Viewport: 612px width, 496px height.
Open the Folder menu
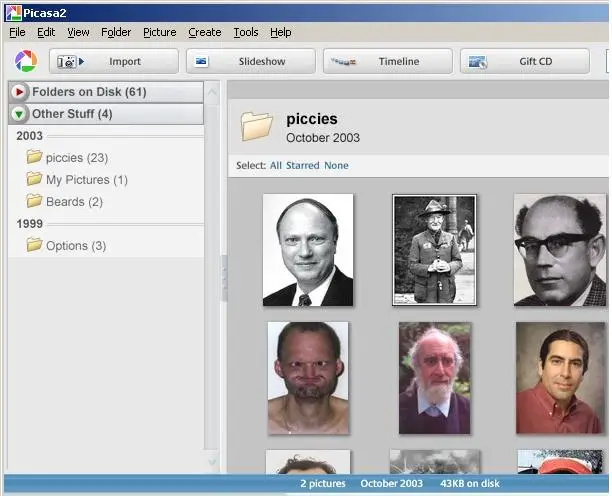(x=116, y=32)
